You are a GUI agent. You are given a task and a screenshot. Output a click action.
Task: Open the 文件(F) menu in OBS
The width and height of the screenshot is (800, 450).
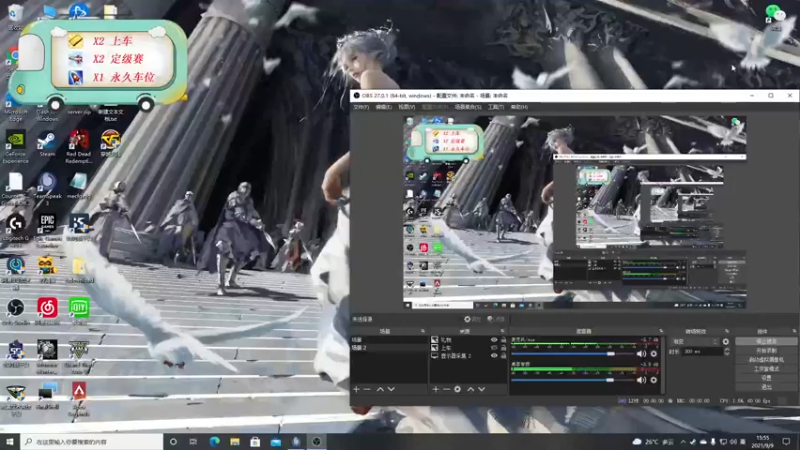[361, 107]
